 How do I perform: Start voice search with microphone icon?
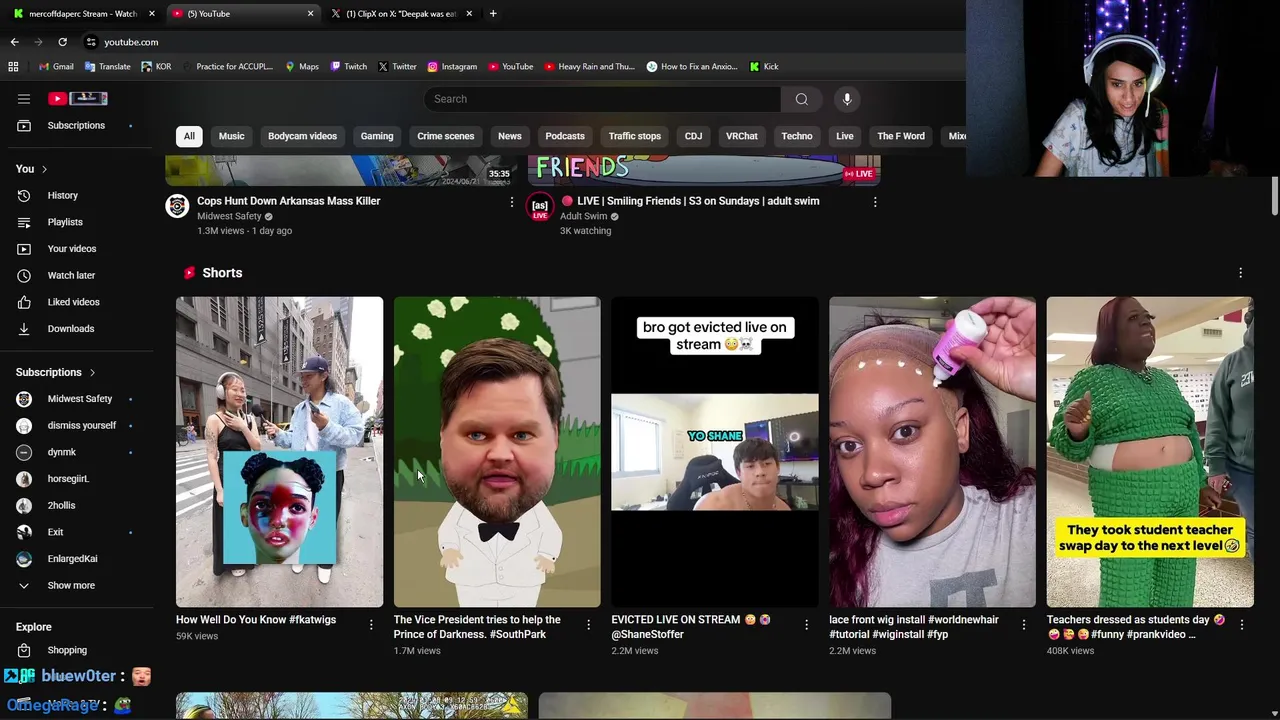[x=847, y=99]
